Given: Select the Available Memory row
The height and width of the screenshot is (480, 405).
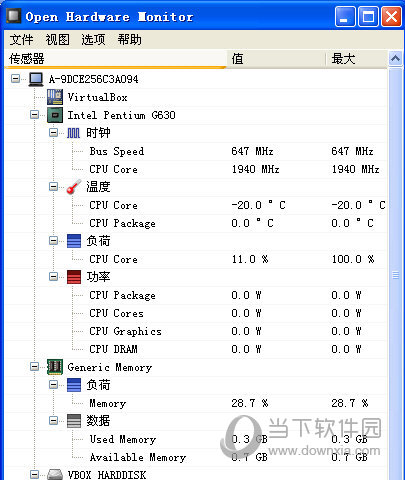Looking at the screenshot, I should pos(196,457).
